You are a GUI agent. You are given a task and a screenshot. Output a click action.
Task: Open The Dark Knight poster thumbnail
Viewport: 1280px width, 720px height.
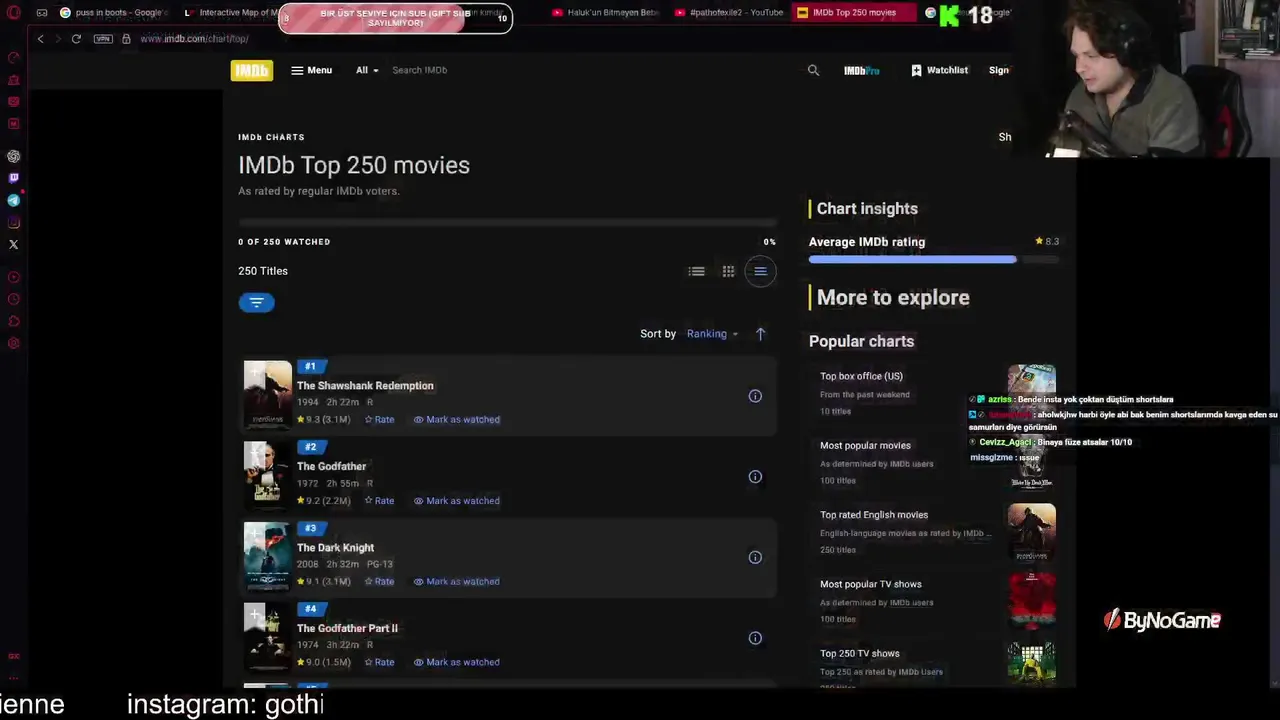(x=267, y=556)
